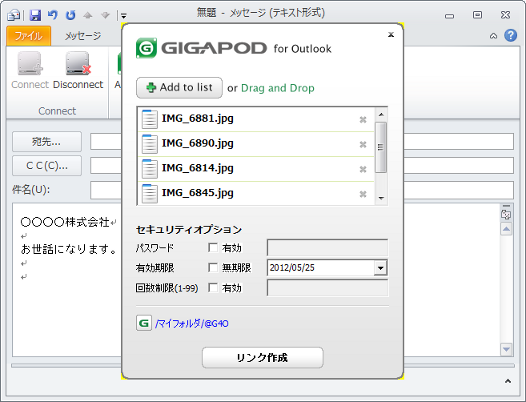The image size is (526, 402).
Task: Click the file icon of IMG_6814.jpg
Action: 149,169
